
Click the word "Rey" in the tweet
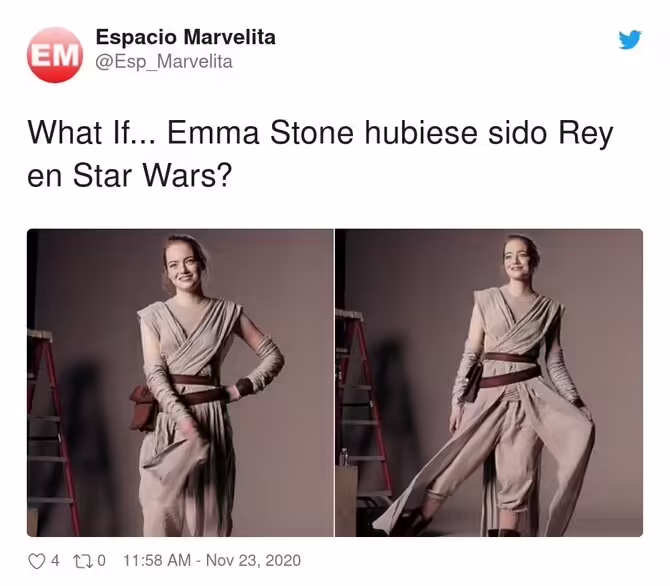pyautogui.click(x=586, y=135)
